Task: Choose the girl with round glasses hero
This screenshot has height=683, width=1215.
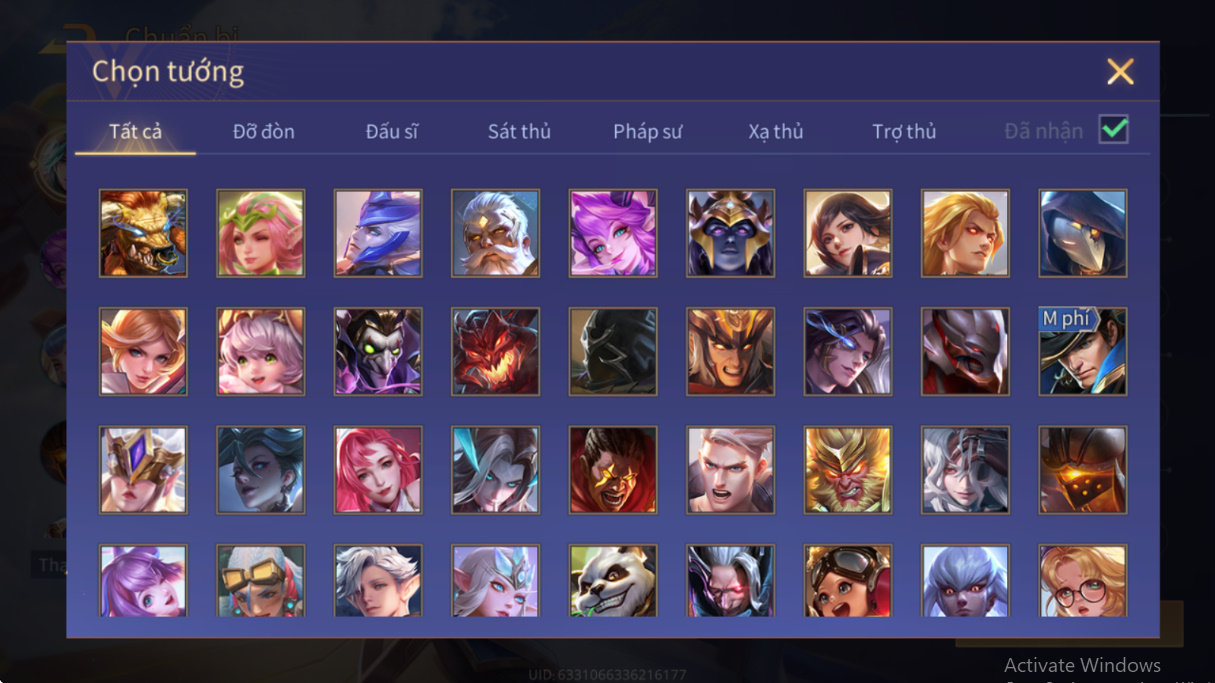Action: (1083, 581)
